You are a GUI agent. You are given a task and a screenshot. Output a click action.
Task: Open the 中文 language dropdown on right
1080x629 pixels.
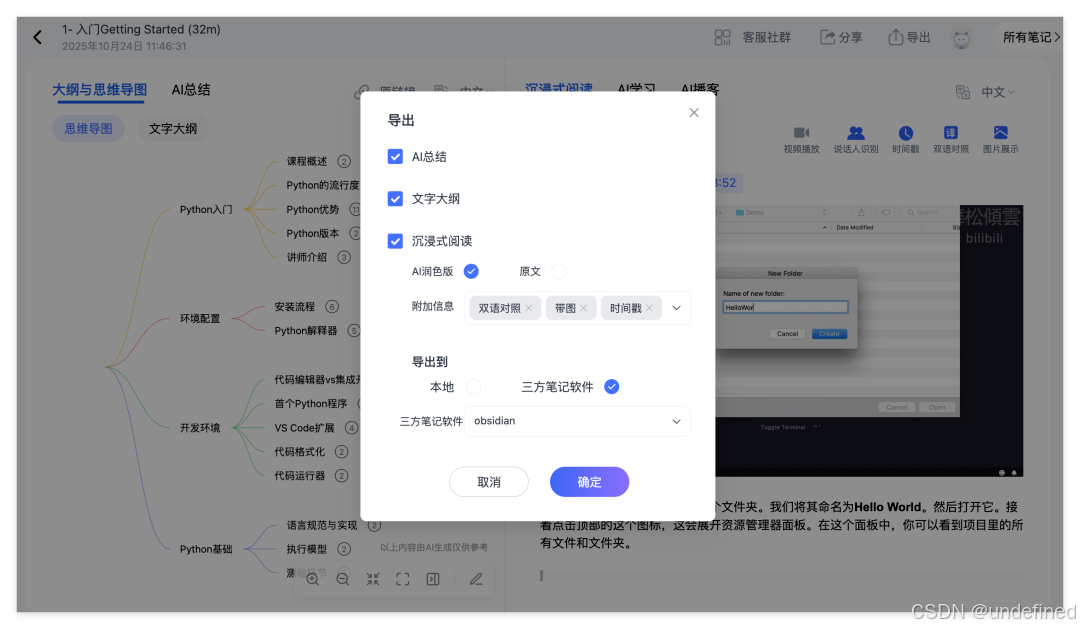(x=998, y=92)
